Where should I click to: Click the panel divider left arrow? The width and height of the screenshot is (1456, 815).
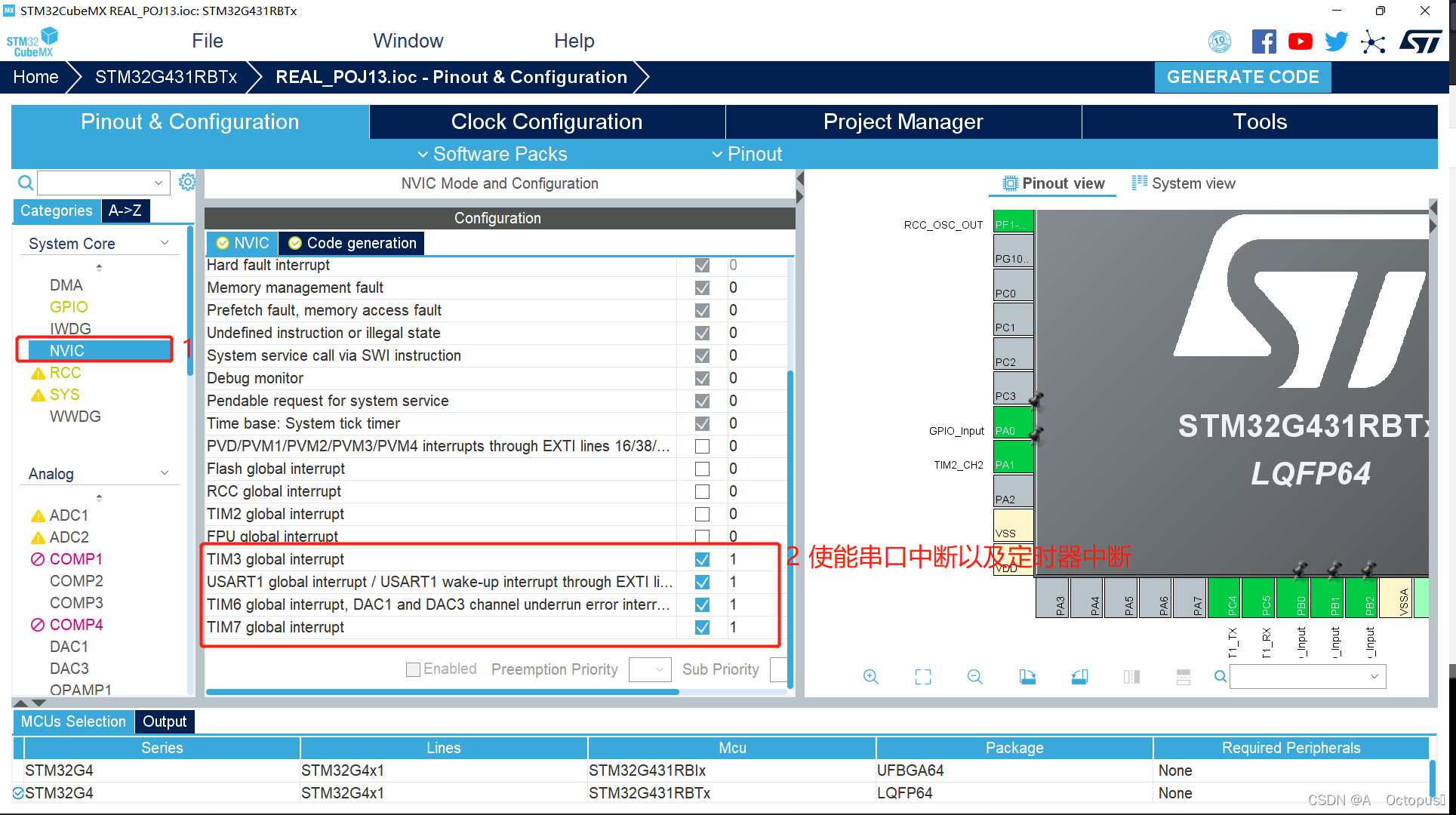(x=800, y=179)
